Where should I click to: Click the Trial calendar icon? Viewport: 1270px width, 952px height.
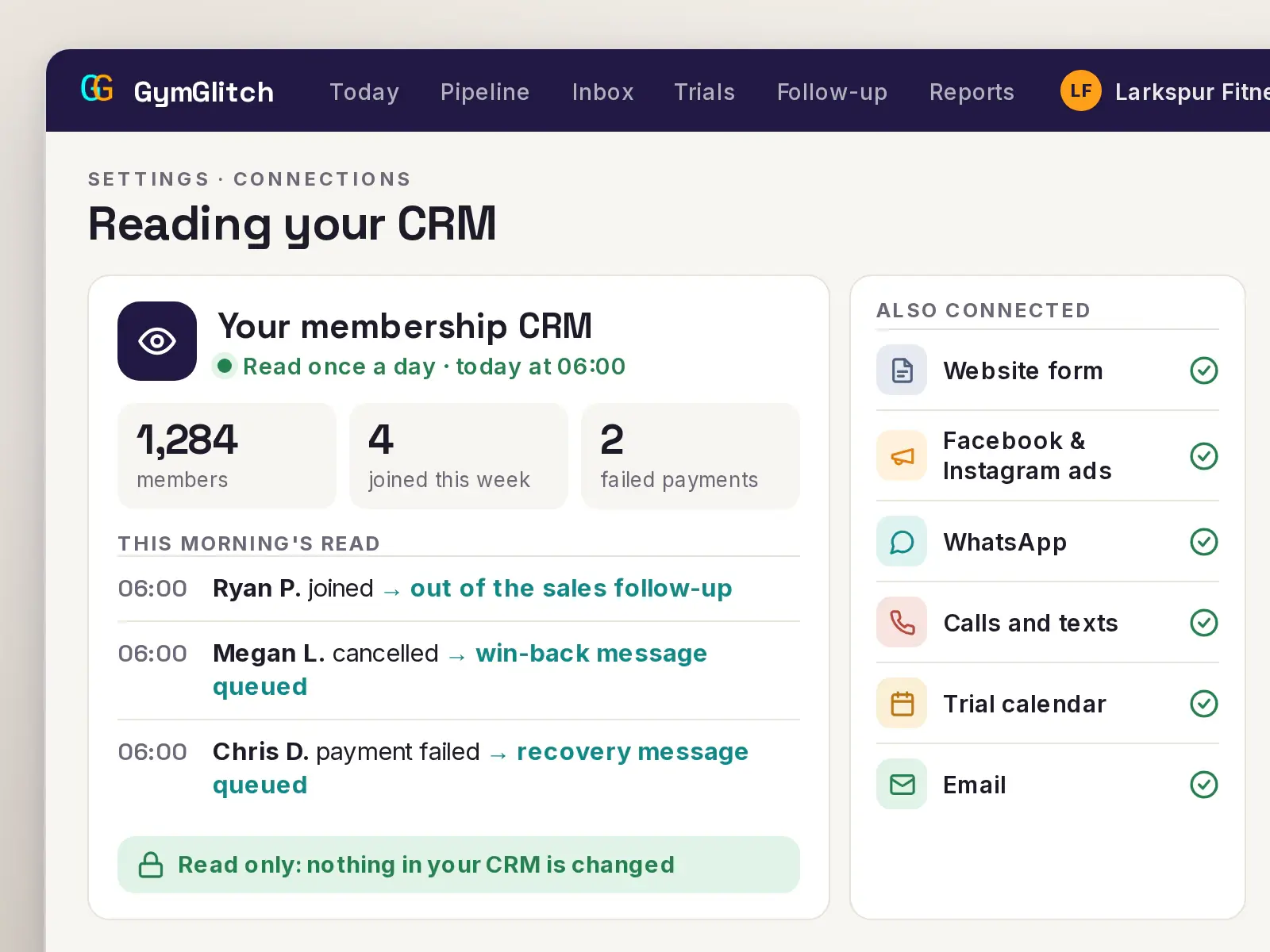(x=902, y=703)
